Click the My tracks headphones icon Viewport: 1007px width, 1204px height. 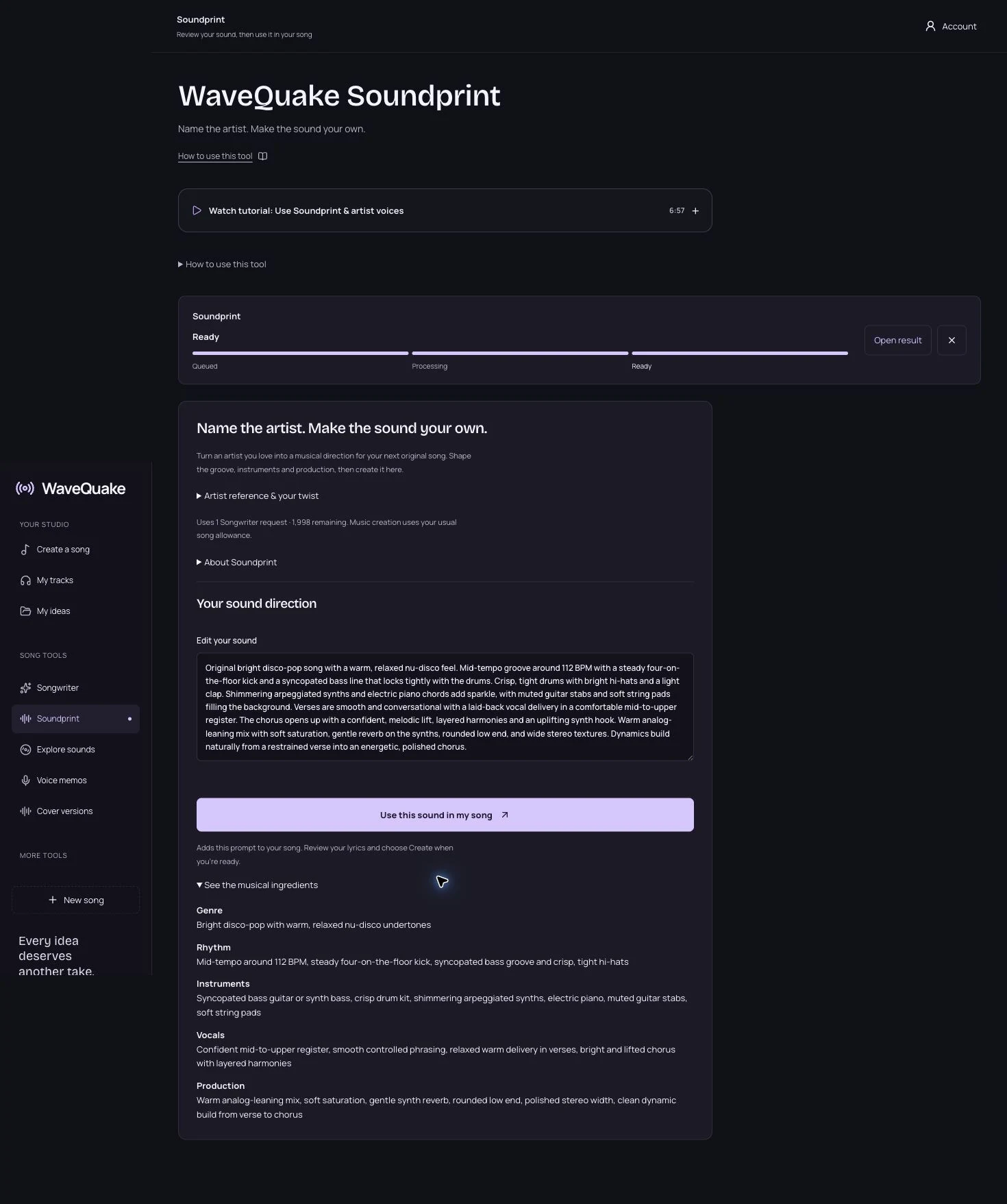click(x=25, y=580)
